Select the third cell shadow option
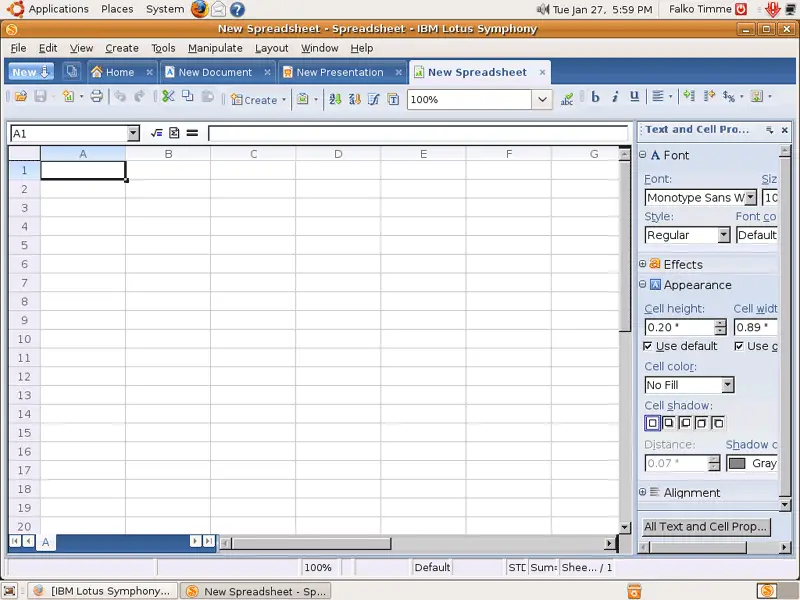This screenshot has height=600, width=800. pos(685,423)
